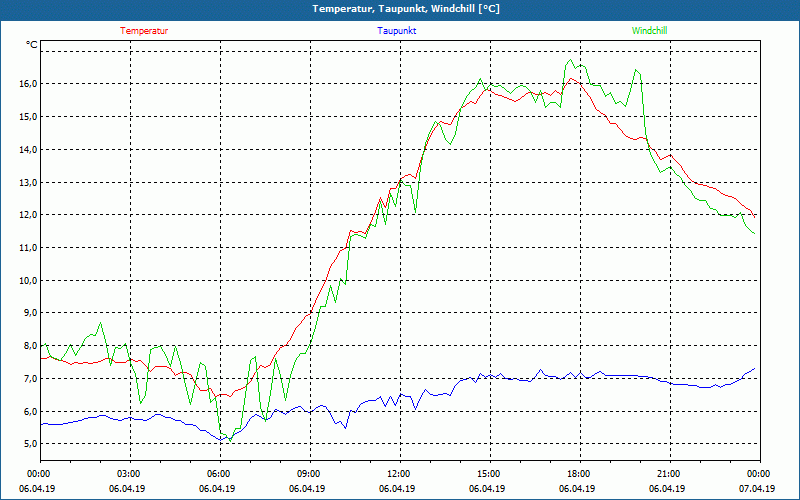Click the 07.04.19 date label
Screen dimensions: 800x500
[757, 488]
